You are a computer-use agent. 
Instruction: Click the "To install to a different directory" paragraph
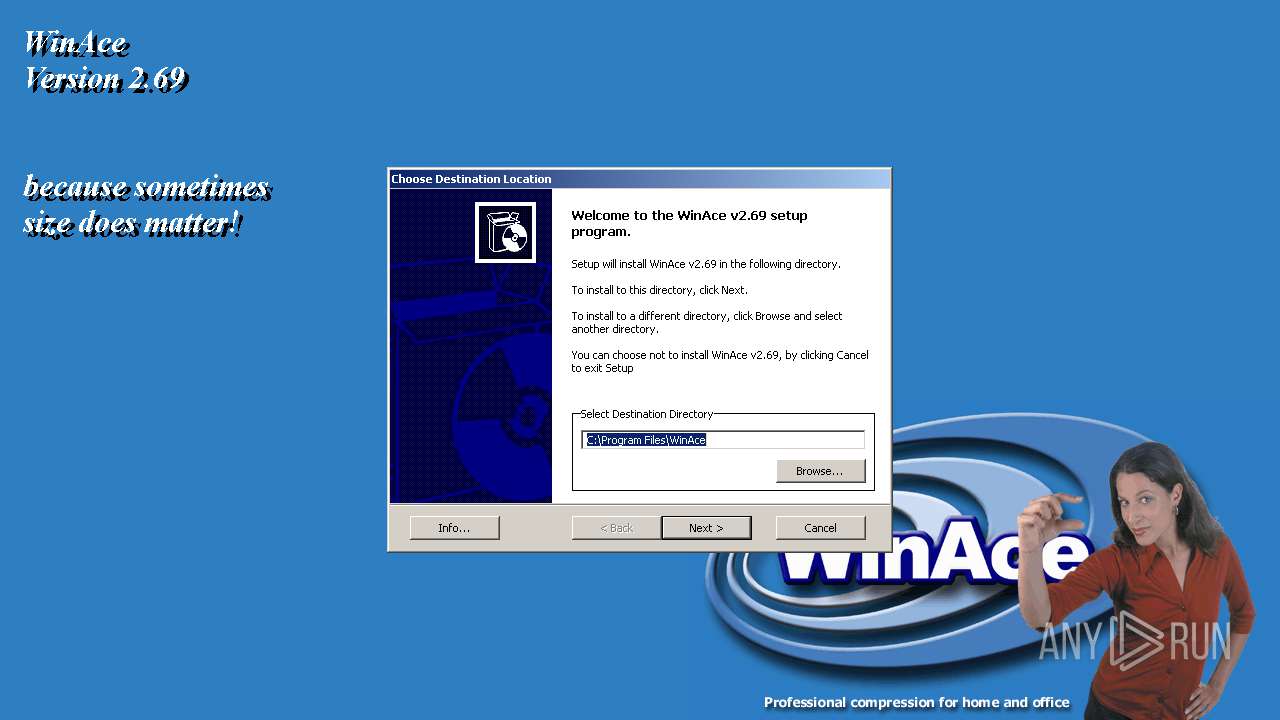click(x=707, y=322)
